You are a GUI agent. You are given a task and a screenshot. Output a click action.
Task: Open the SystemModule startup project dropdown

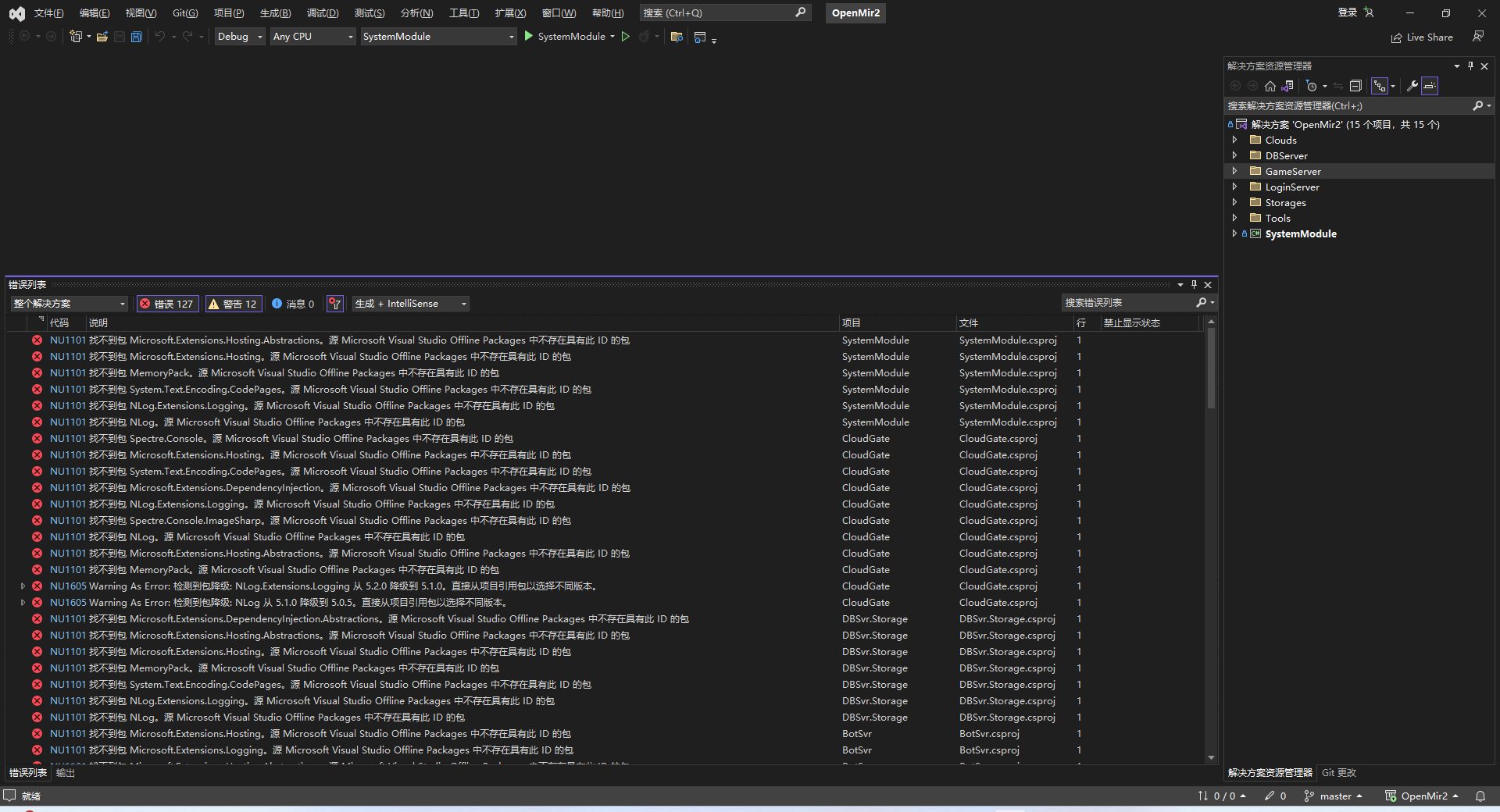pyautogui.click(x=438, y=37)
